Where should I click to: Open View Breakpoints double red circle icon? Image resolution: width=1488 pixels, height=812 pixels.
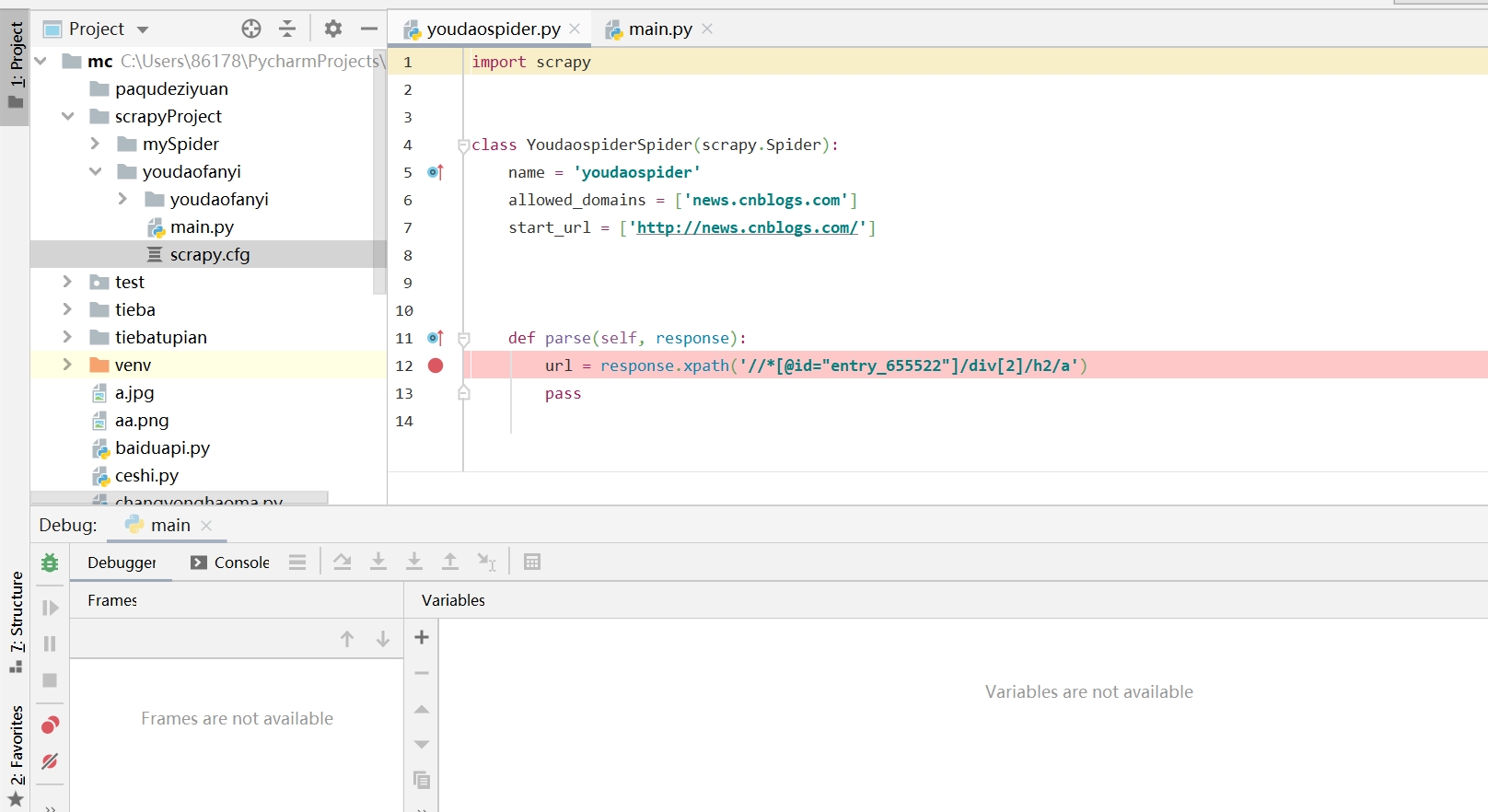click(x=50, y=725)
